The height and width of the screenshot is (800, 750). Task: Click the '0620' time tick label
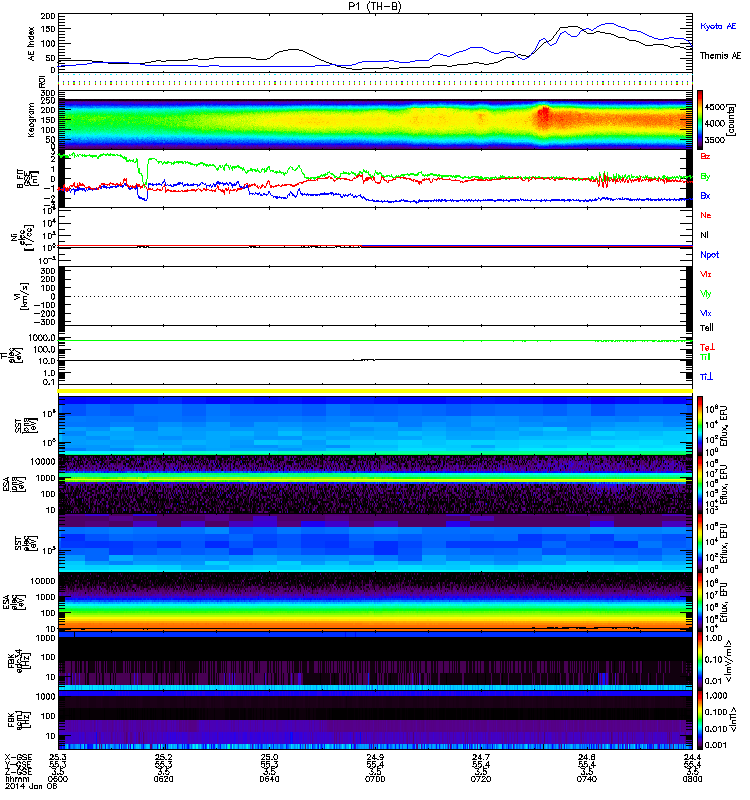point(163,779)
